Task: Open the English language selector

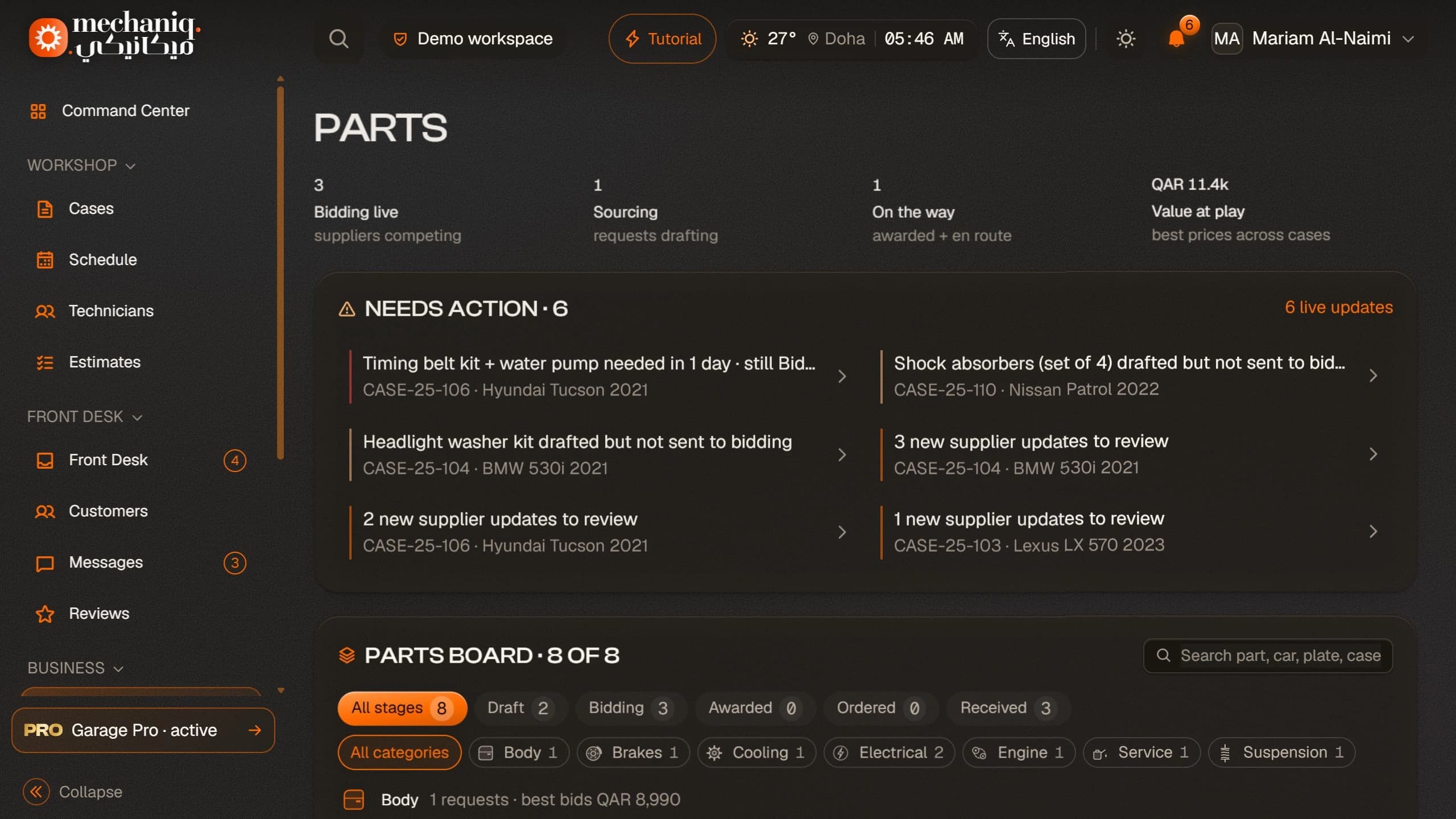Action: pos(1036,39)
